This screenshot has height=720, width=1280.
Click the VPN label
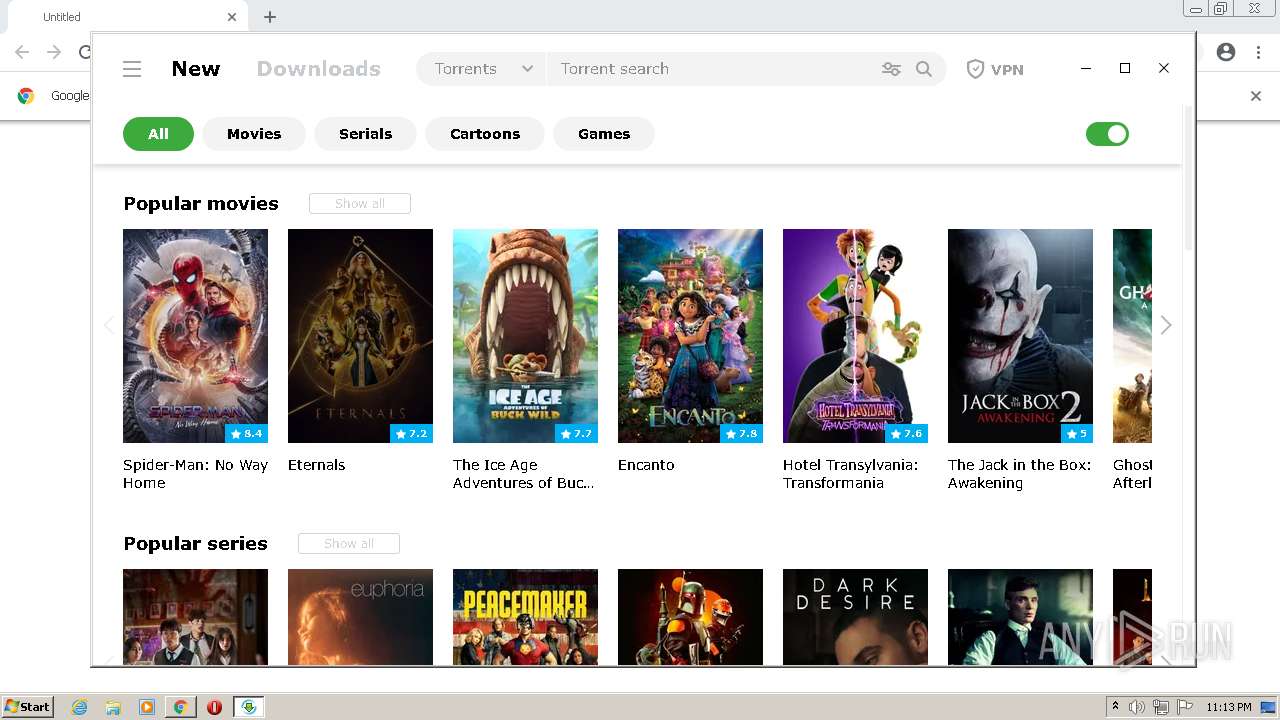(x=1007, y=69)
